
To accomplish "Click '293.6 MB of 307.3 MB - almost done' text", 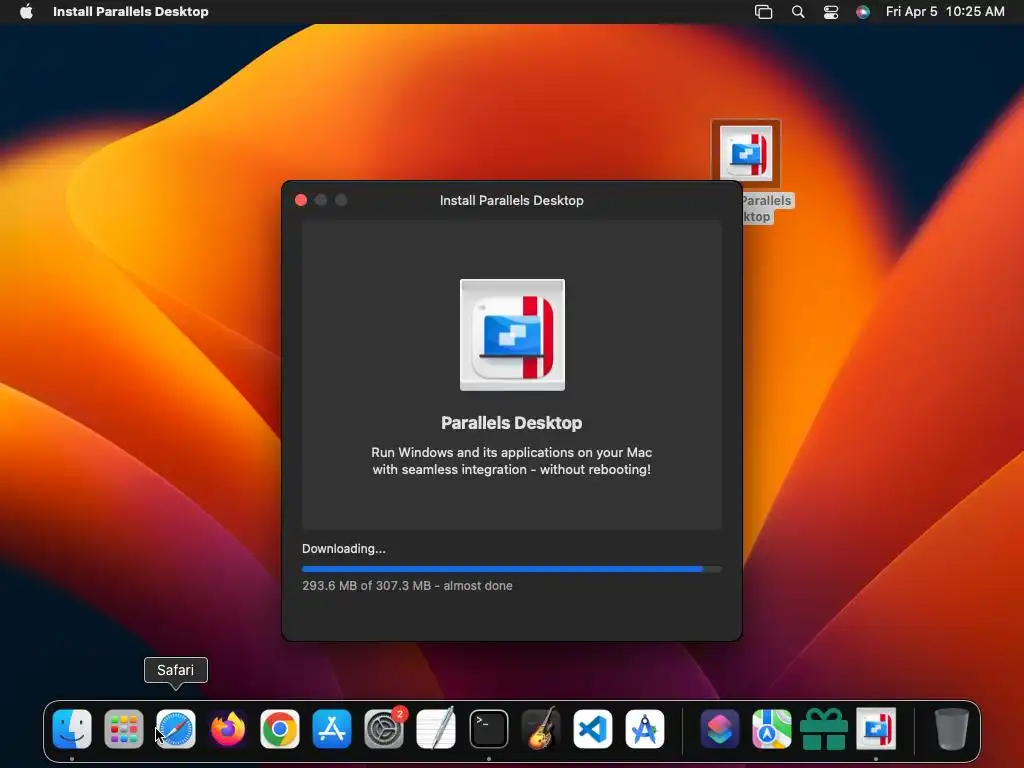I will (x=407, y=586).
